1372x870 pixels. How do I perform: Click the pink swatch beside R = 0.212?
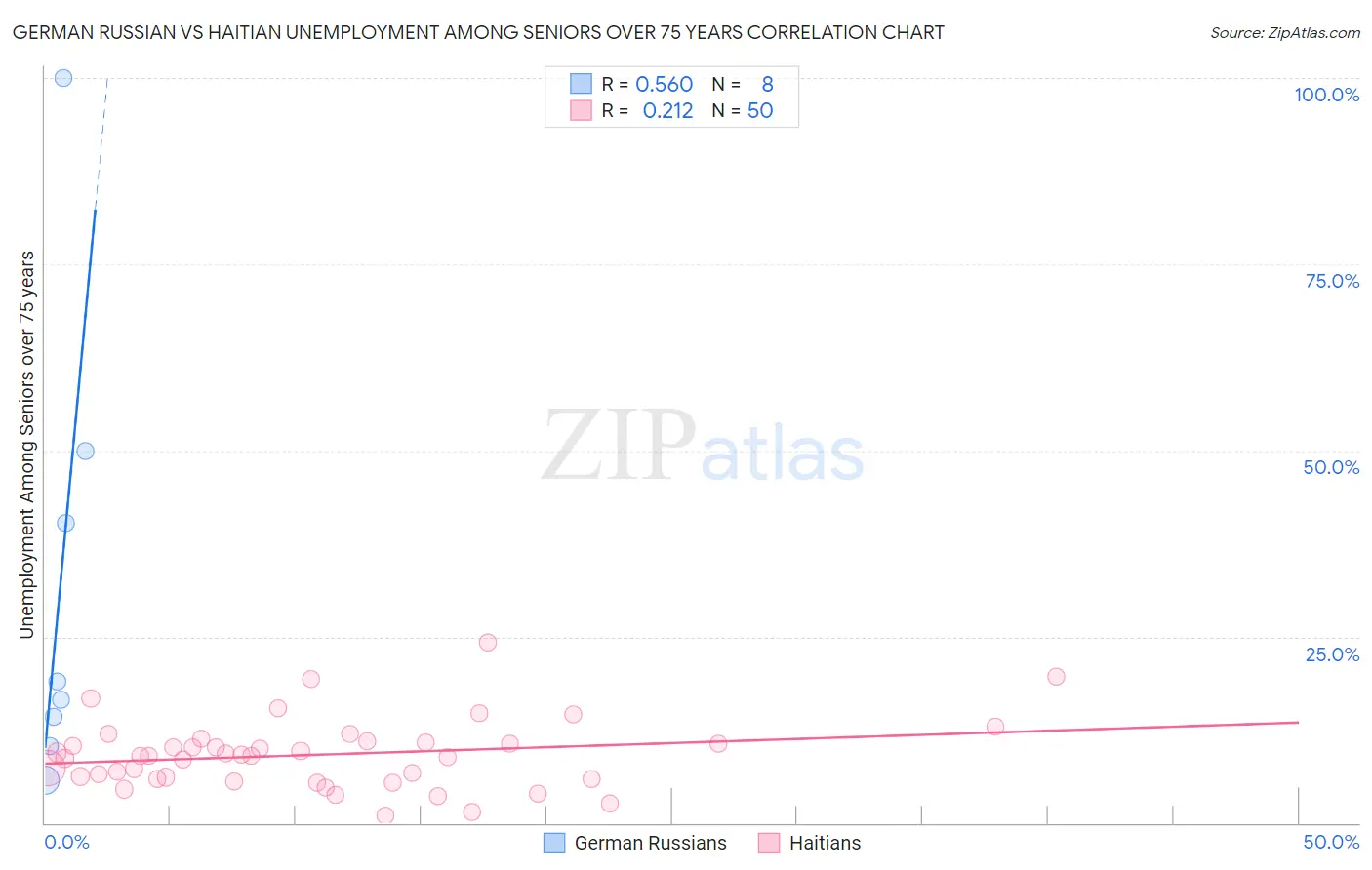581,110
